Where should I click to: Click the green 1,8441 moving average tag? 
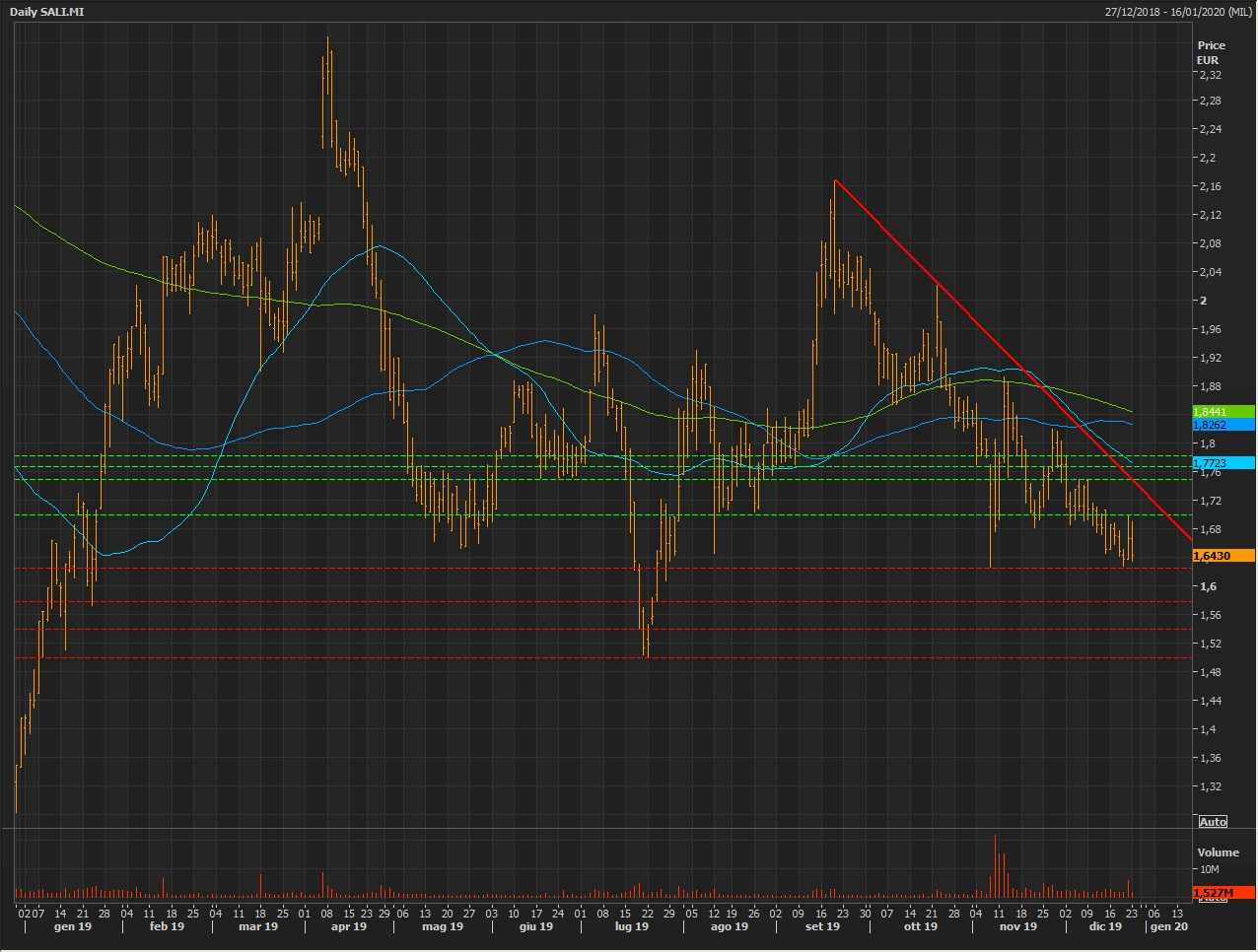tap(1223, 412)
